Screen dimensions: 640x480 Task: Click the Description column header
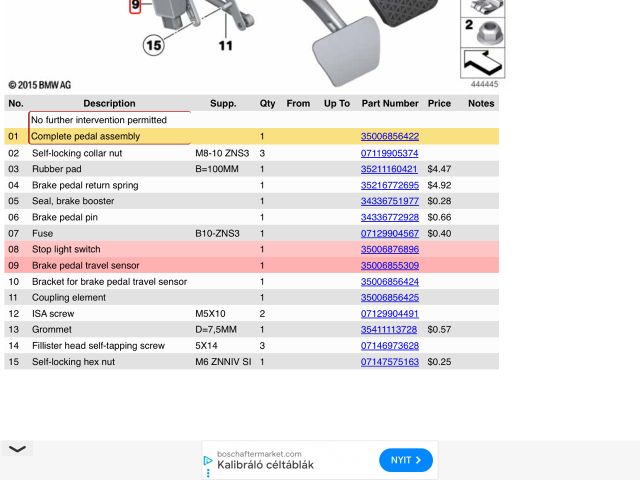[x=109, y=103]
